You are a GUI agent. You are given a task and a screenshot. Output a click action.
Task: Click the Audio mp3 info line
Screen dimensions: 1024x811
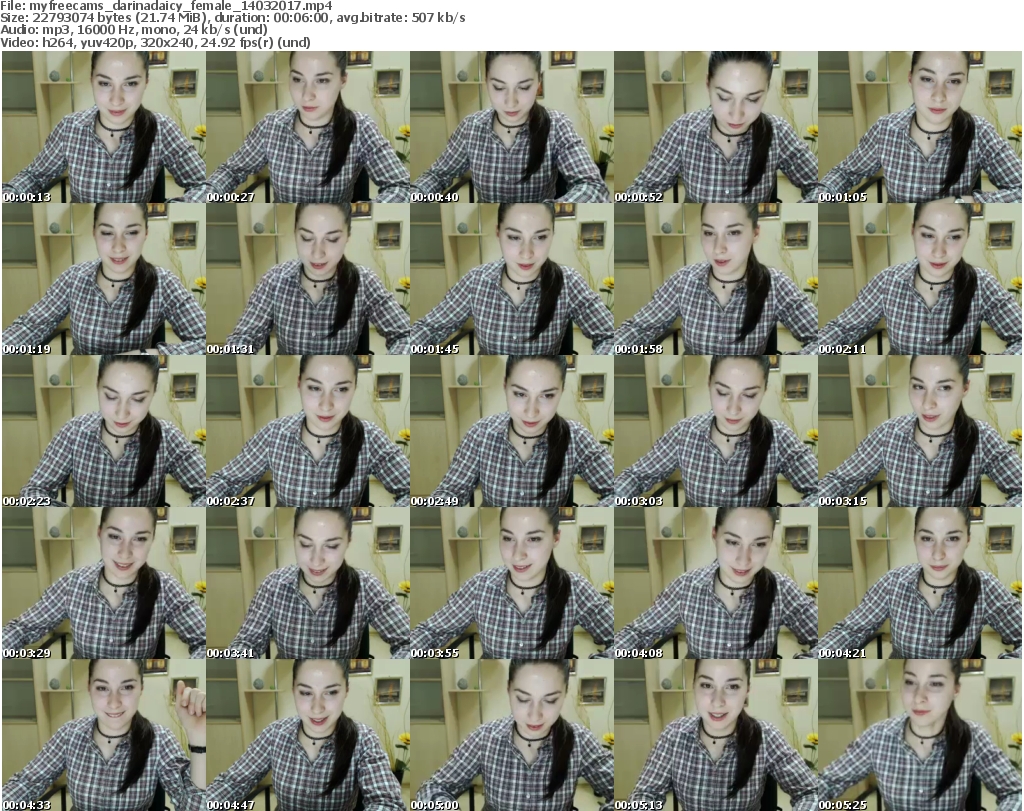tap(134, 30)
